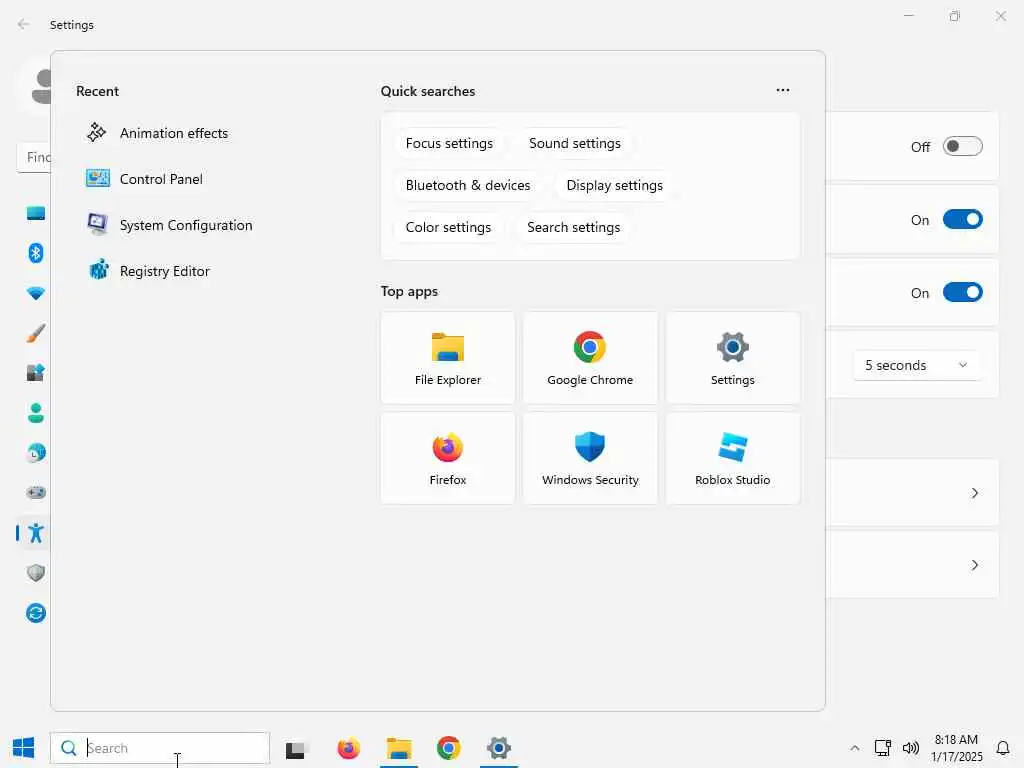The height and width of the screenshot is (768, 1024).
Task: Go back with Settings back arrow
Action: (x=24, y=24)
